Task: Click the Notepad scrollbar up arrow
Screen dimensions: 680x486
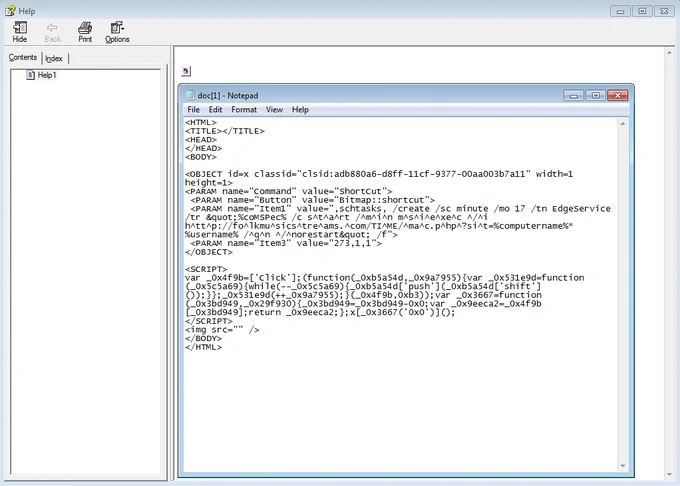Action: 623,124
